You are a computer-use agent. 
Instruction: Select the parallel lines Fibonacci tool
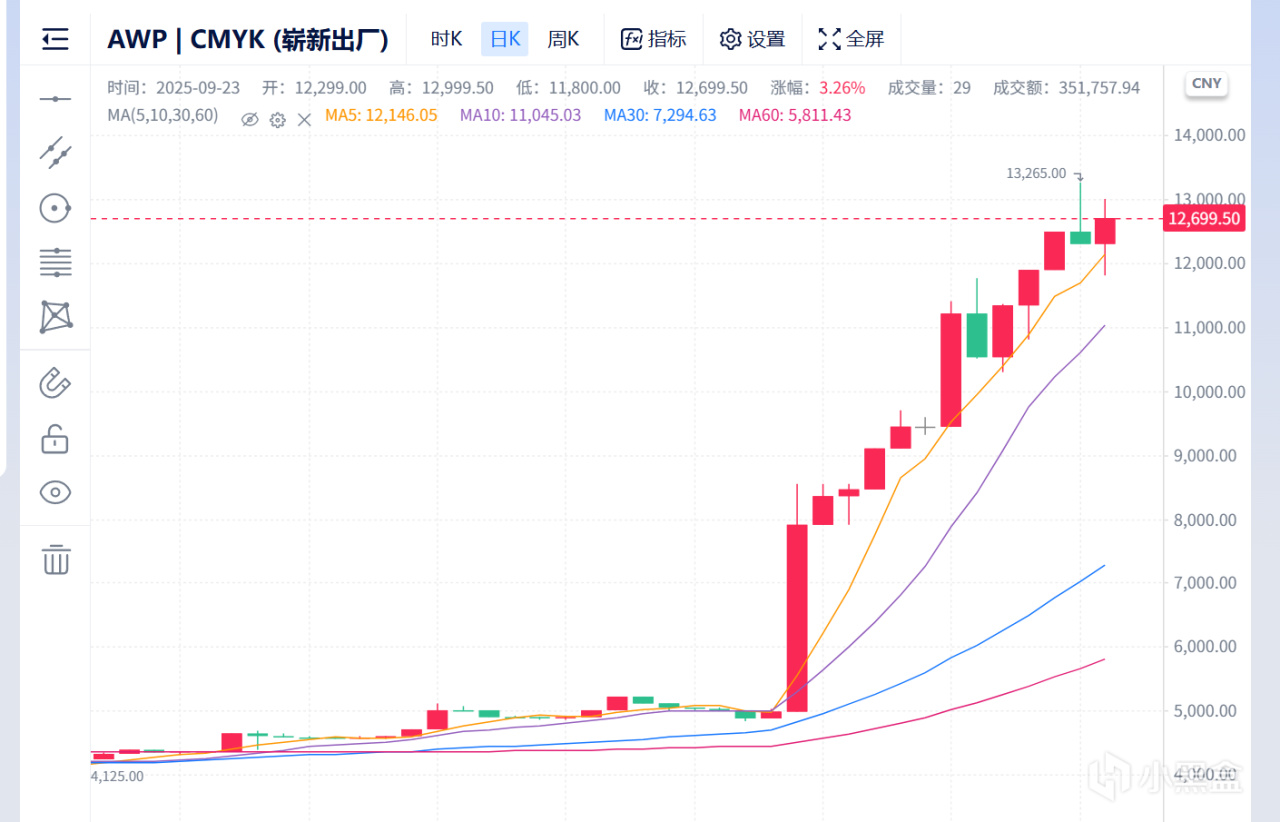55,263
